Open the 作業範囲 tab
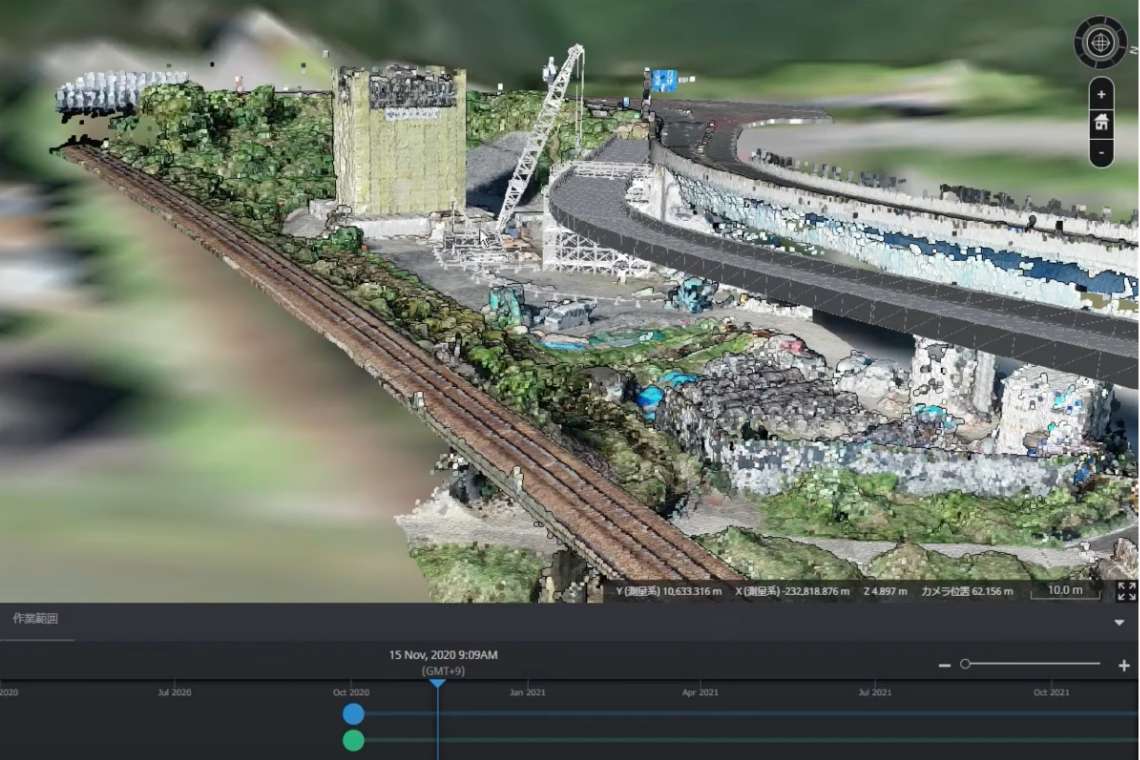The height and width of the screenshot is (760, 1140). (35, 619)
